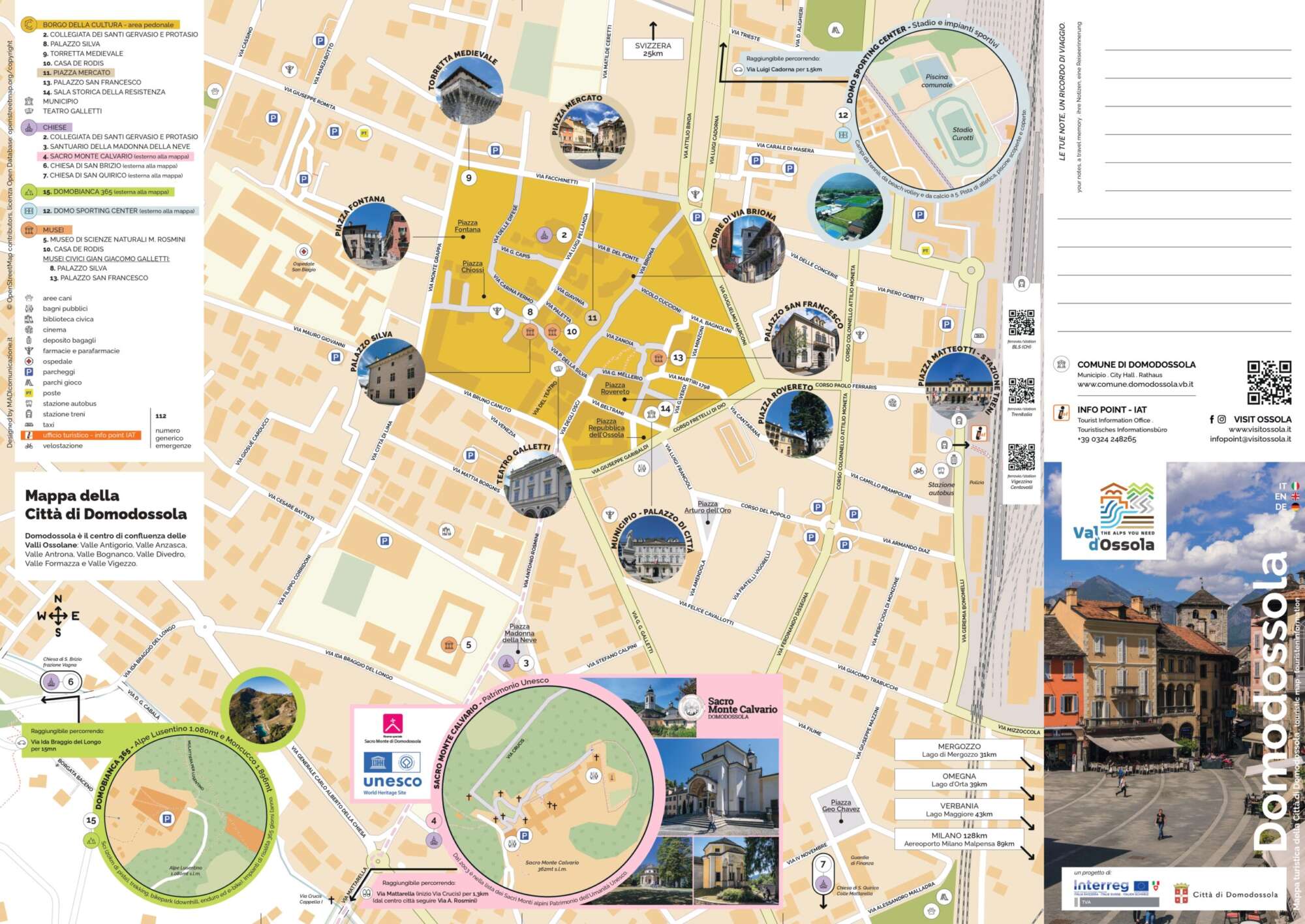Click the number 10 Casa De Rodis marker
This screenshot has width=1305, height=924.
[572, 331]
